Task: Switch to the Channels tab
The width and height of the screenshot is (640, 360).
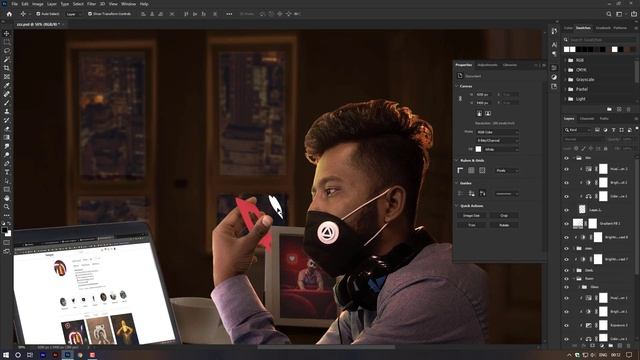Action: (x=587, y=119)
